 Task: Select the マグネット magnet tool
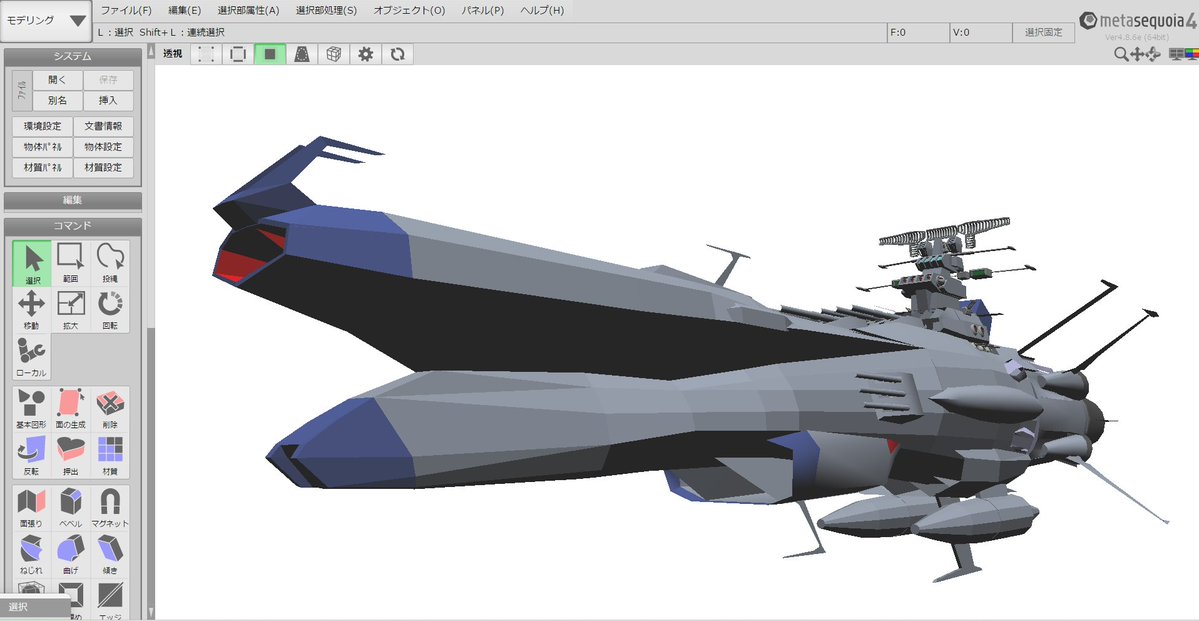tap(110, 508)
